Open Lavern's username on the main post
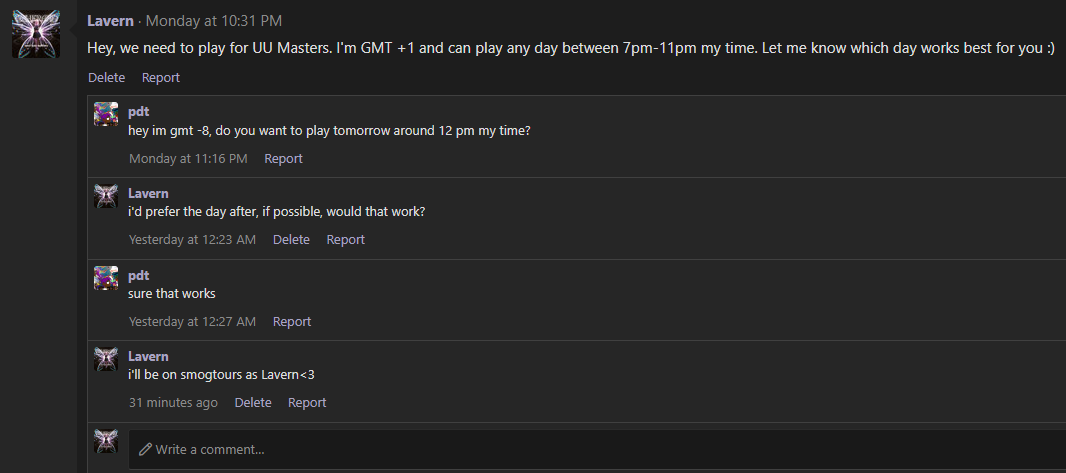Viewport: 1066px width, 473px height. pos(110,21)
